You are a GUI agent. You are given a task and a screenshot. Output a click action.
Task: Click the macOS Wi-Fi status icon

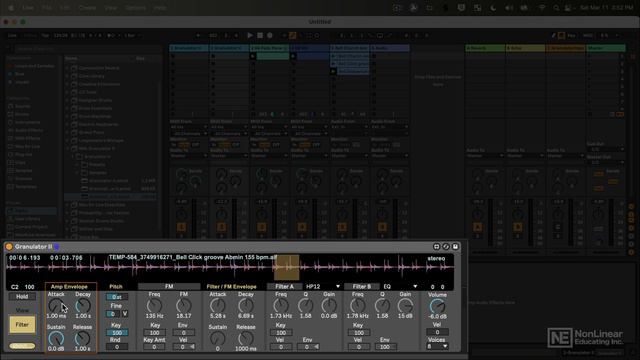click(x=542, y=8)
